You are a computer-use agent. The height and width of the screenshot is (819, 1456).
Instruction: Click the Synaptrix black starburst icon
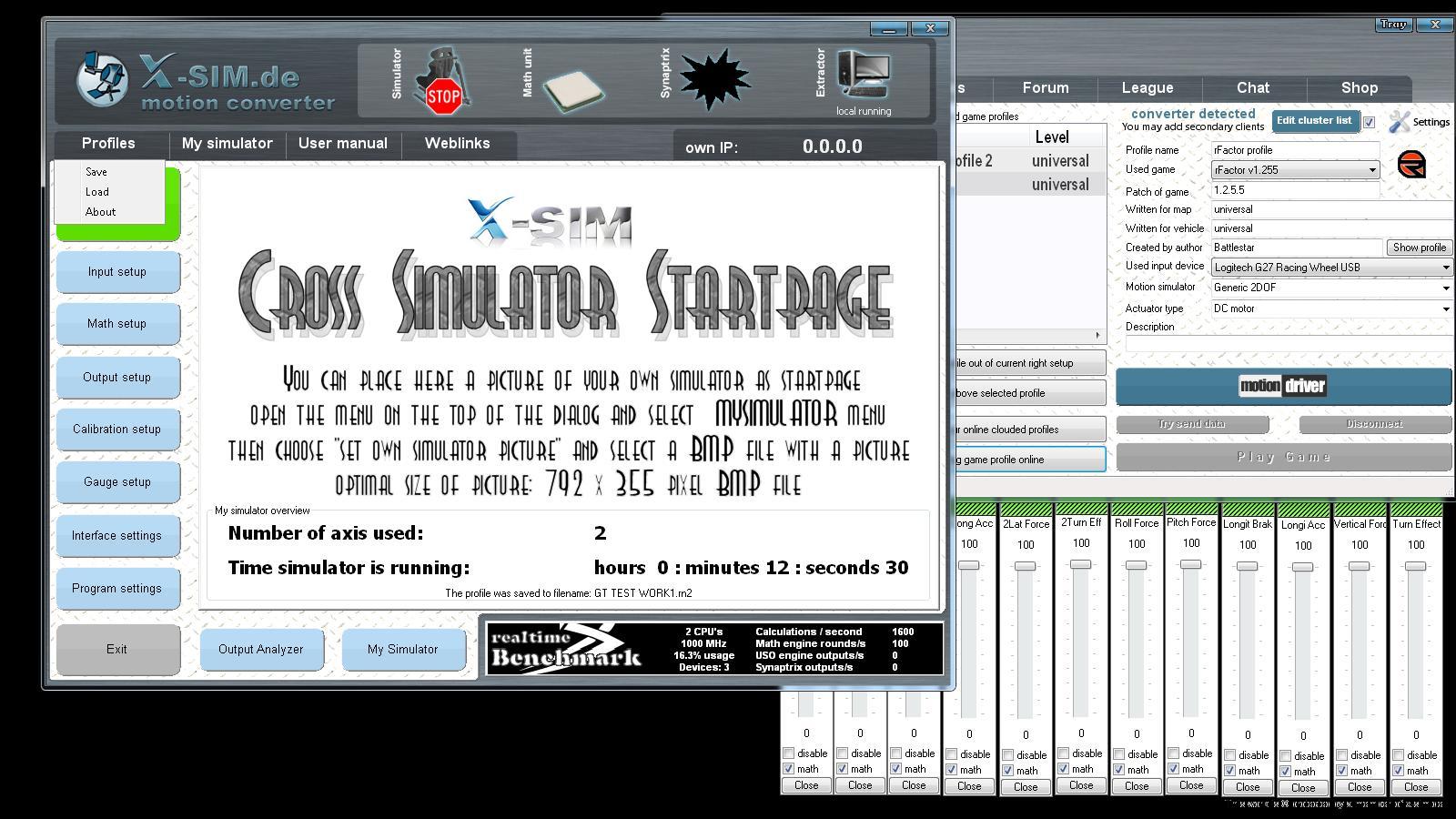[715, 80]
